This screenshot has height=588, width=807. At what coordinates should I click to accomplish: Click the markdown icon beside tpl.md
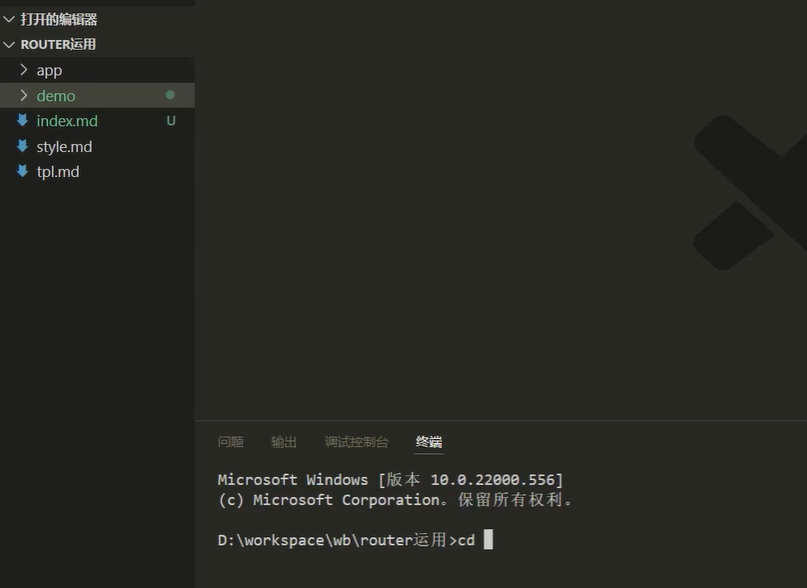(x=22, y=171)
